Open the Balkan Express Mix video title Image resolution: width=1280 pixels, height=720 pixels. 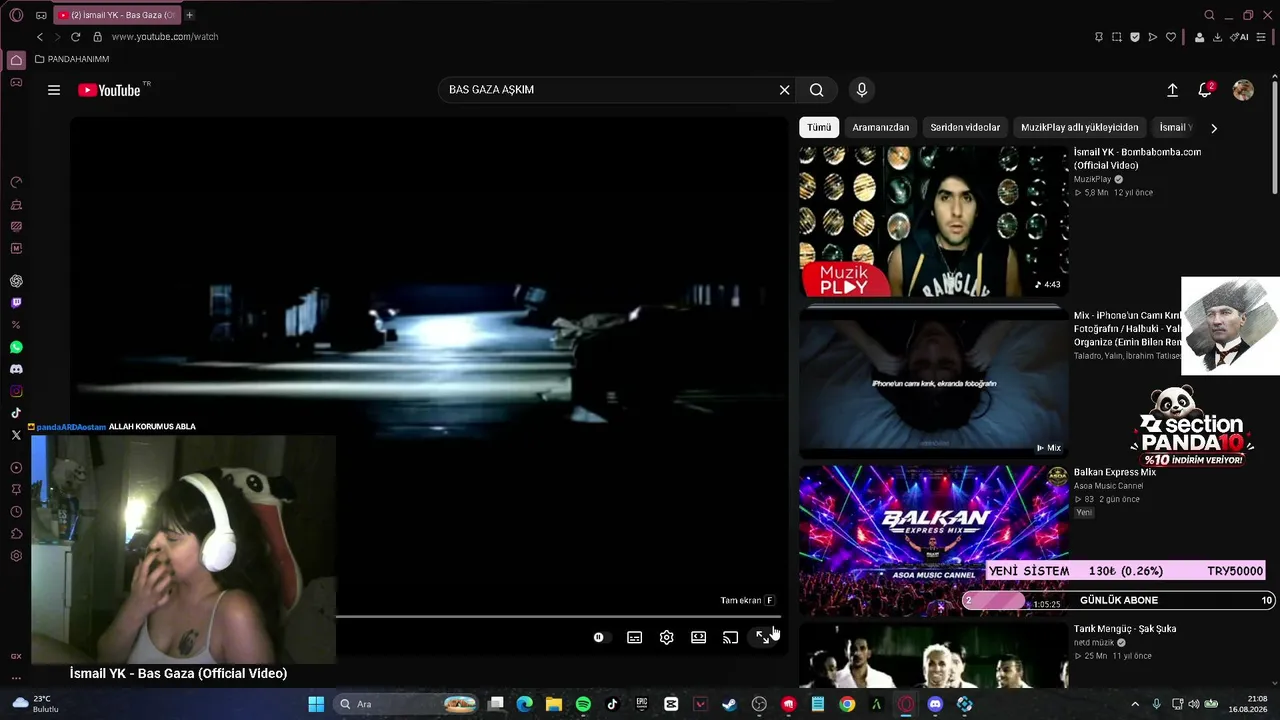pyautogui.click(x=1115, y=472)
